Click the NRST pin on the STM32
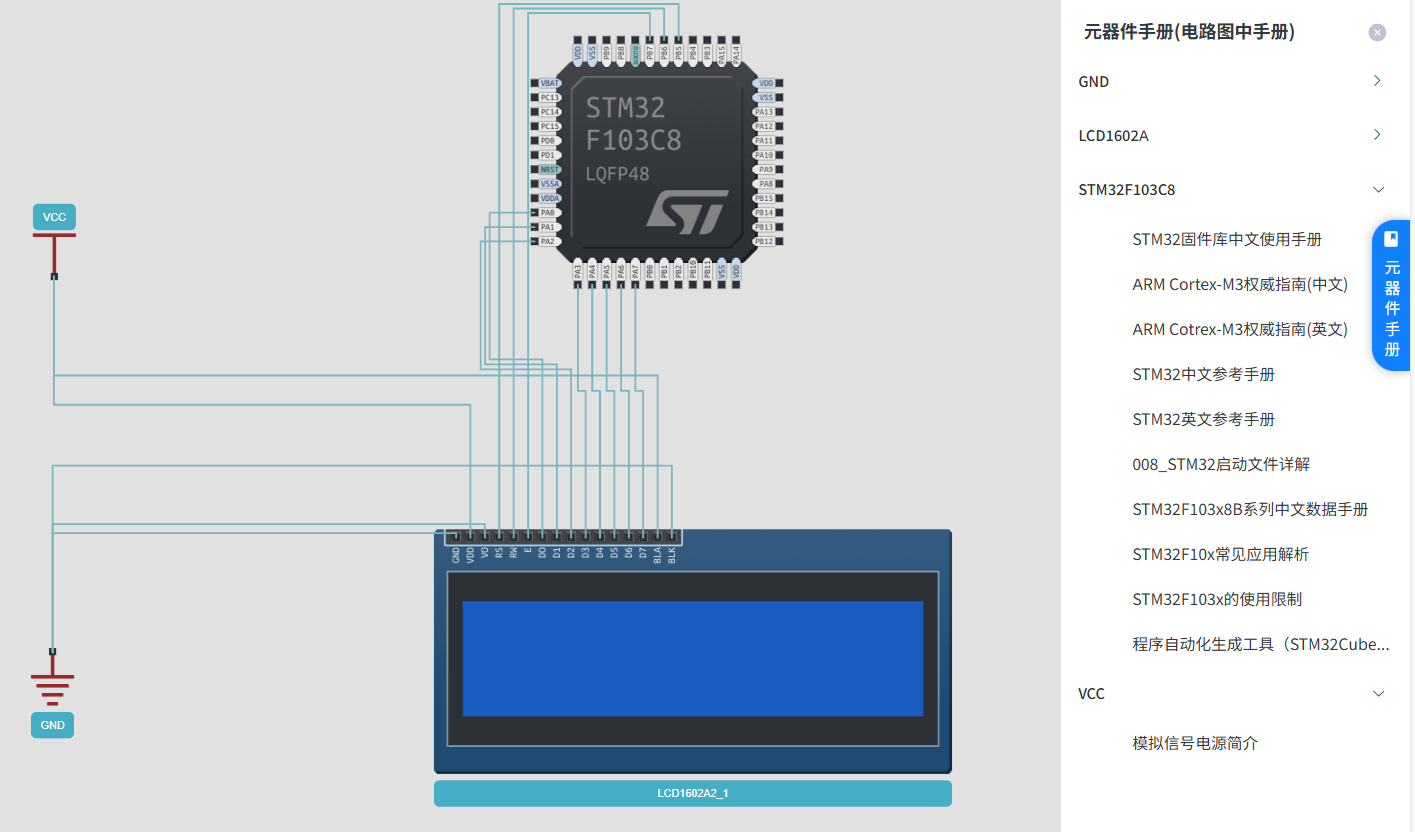Viewport: 1415px width, 832px height. tap(546, 169)
